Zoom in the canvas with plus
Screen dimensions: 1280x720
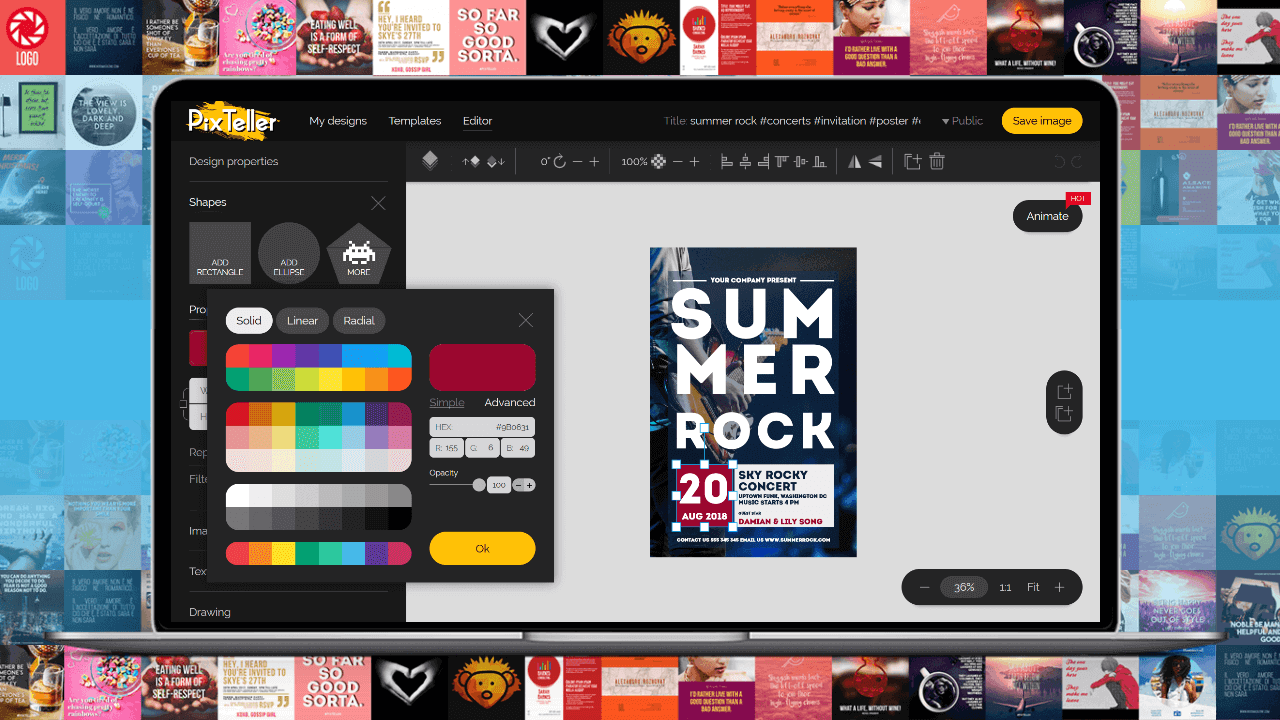pyautogui.click(x=1059, y=587)
